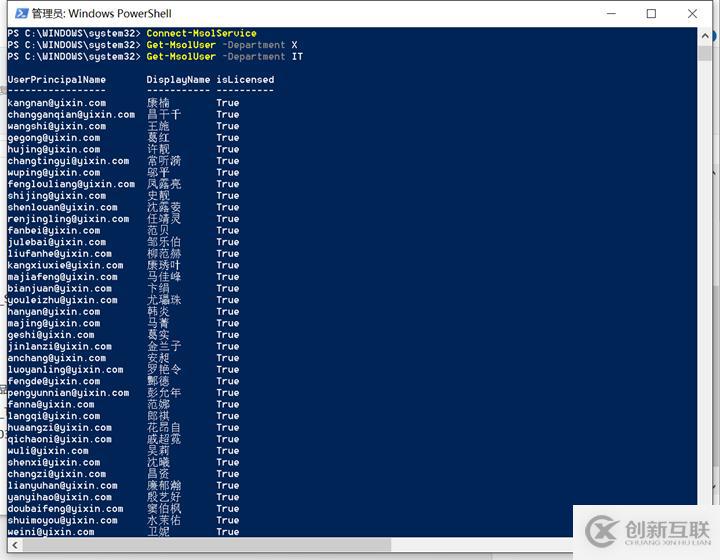720x560 pixels.
Task: Minimize the PowerShell window
Action: [x=611, y=14]
